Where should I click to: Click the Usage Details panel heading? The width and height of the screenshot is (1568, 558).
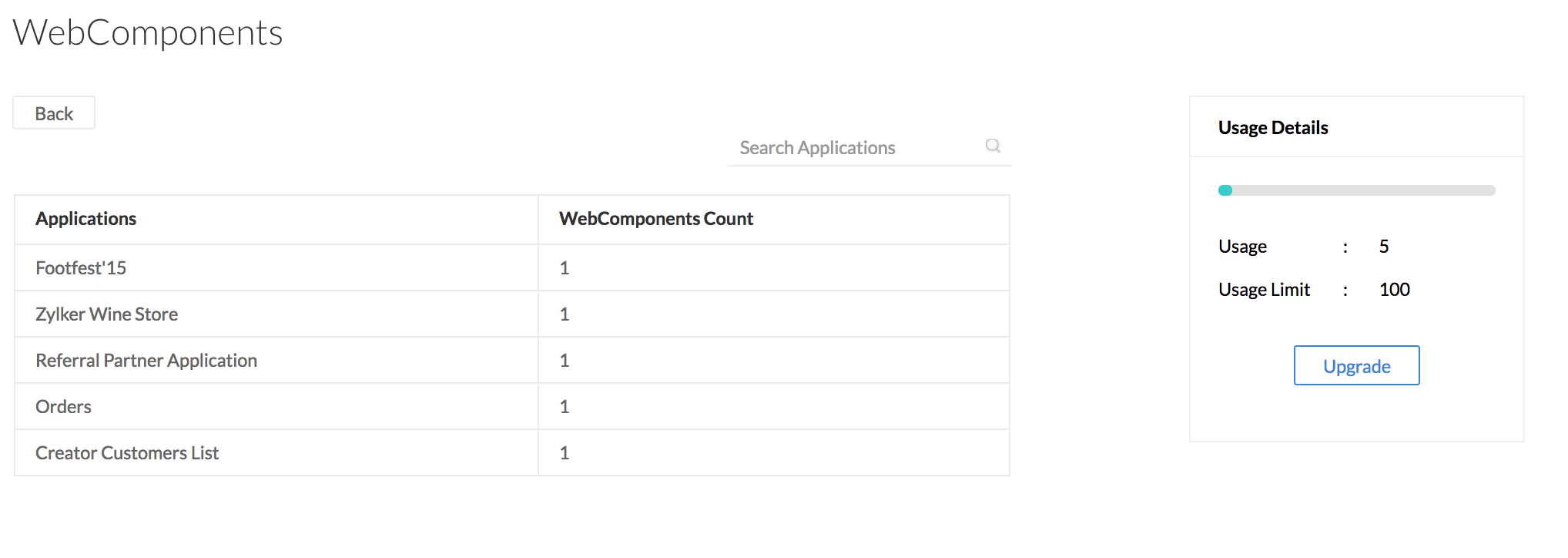click(x=1273, y=128)
